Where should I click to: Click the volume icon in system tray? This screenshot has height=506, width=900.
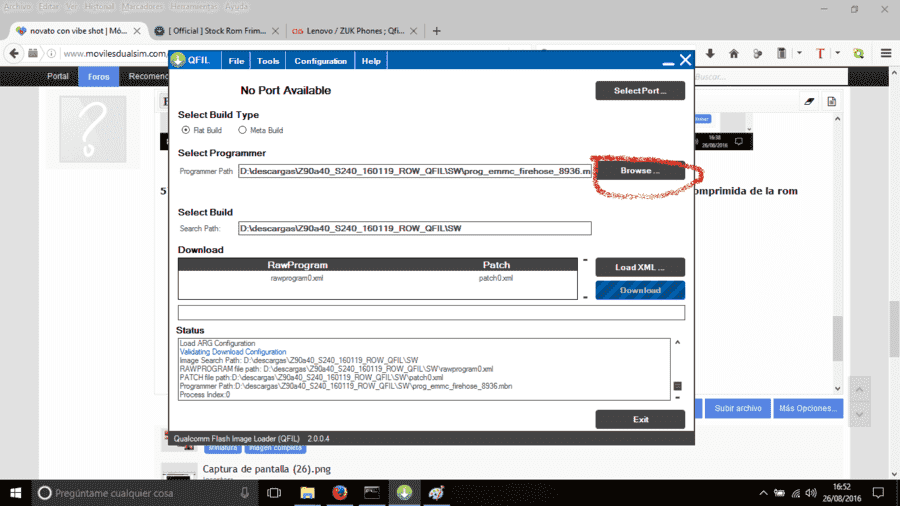click(x=811, y=493)
